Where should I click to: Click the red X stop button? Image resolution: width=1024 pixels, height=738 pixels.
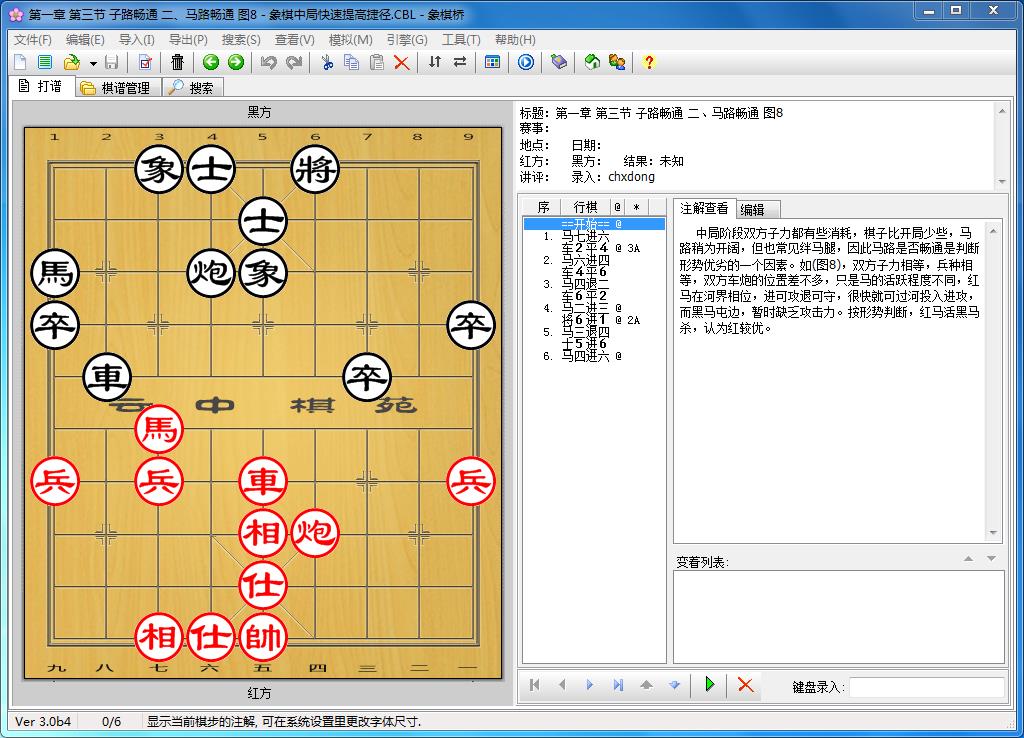click(x=744, y=685)
